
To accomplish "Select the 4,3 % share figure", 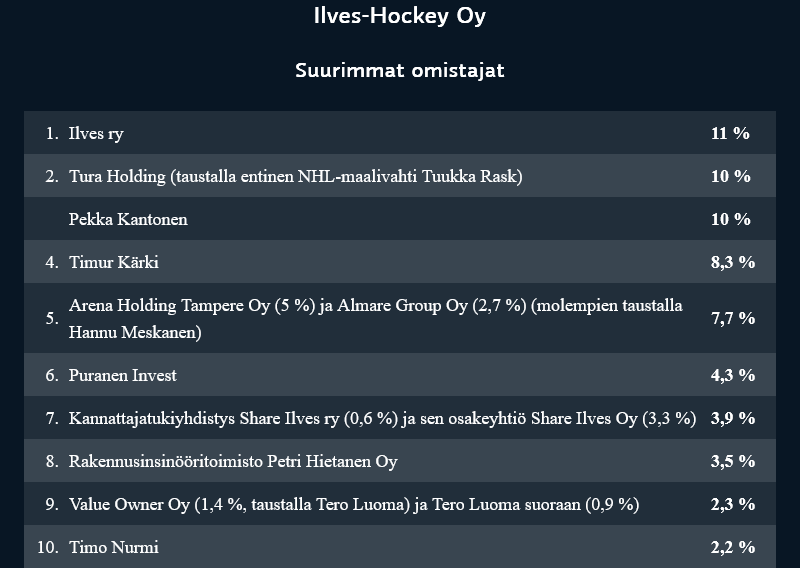I will point(732,375).
